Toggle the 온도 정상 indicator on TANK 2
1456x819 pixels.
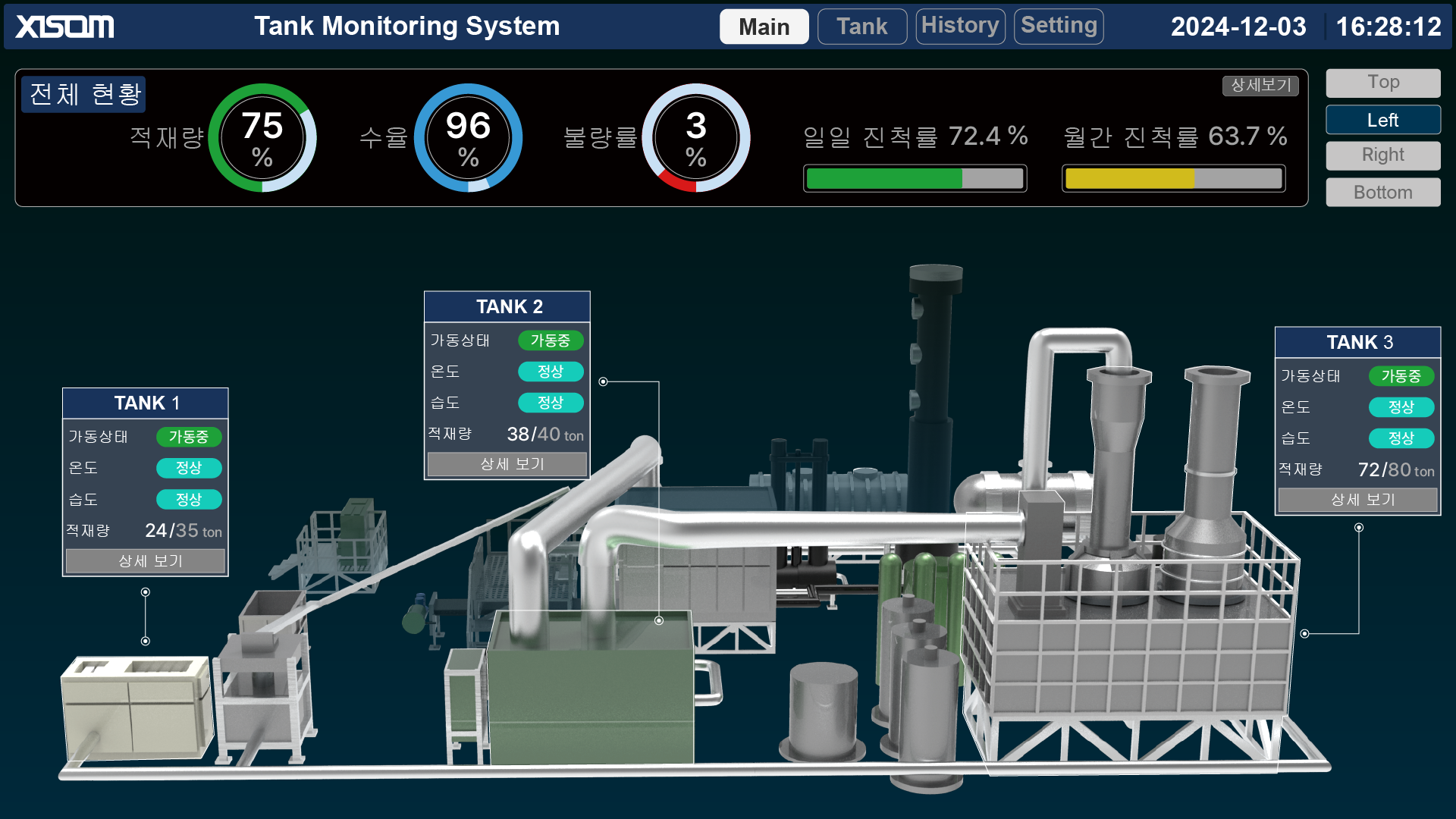tap(551, 372)
